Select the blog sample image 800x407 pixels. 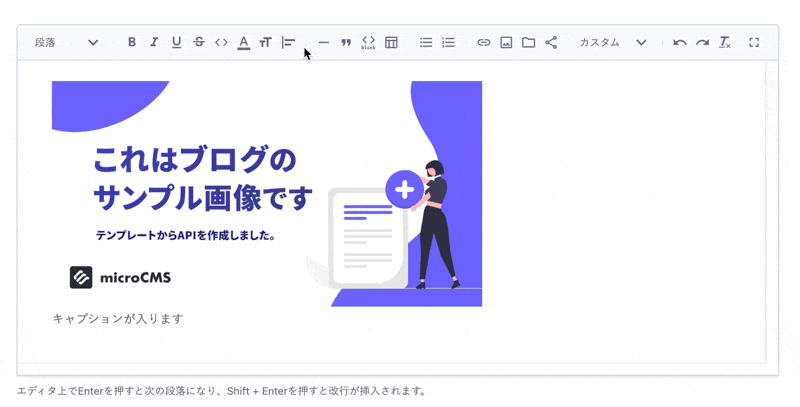(267, 193)
